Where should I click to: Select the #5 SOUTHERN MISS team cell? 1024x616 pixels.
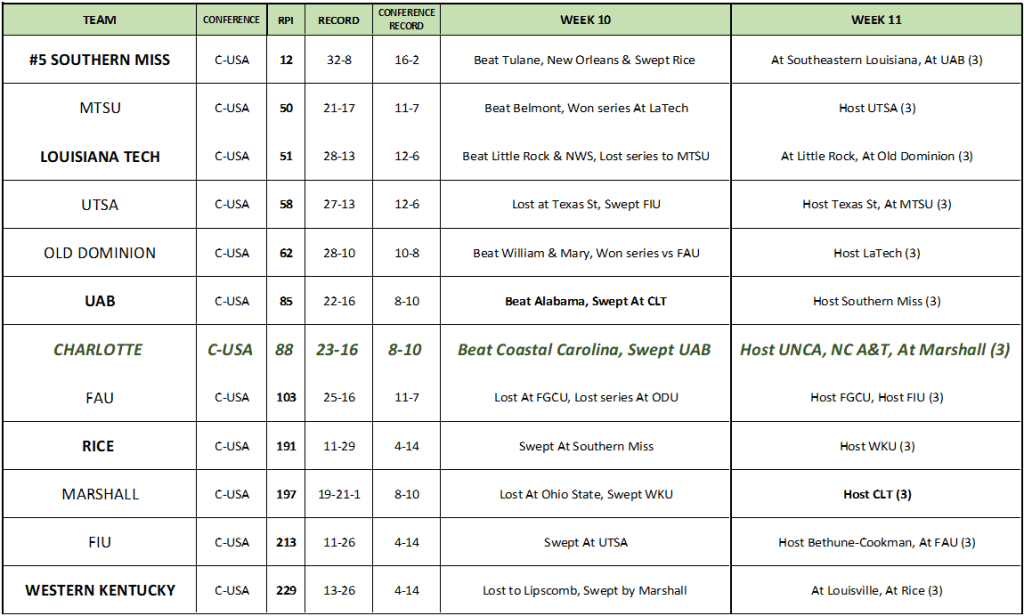coord(98,60)
